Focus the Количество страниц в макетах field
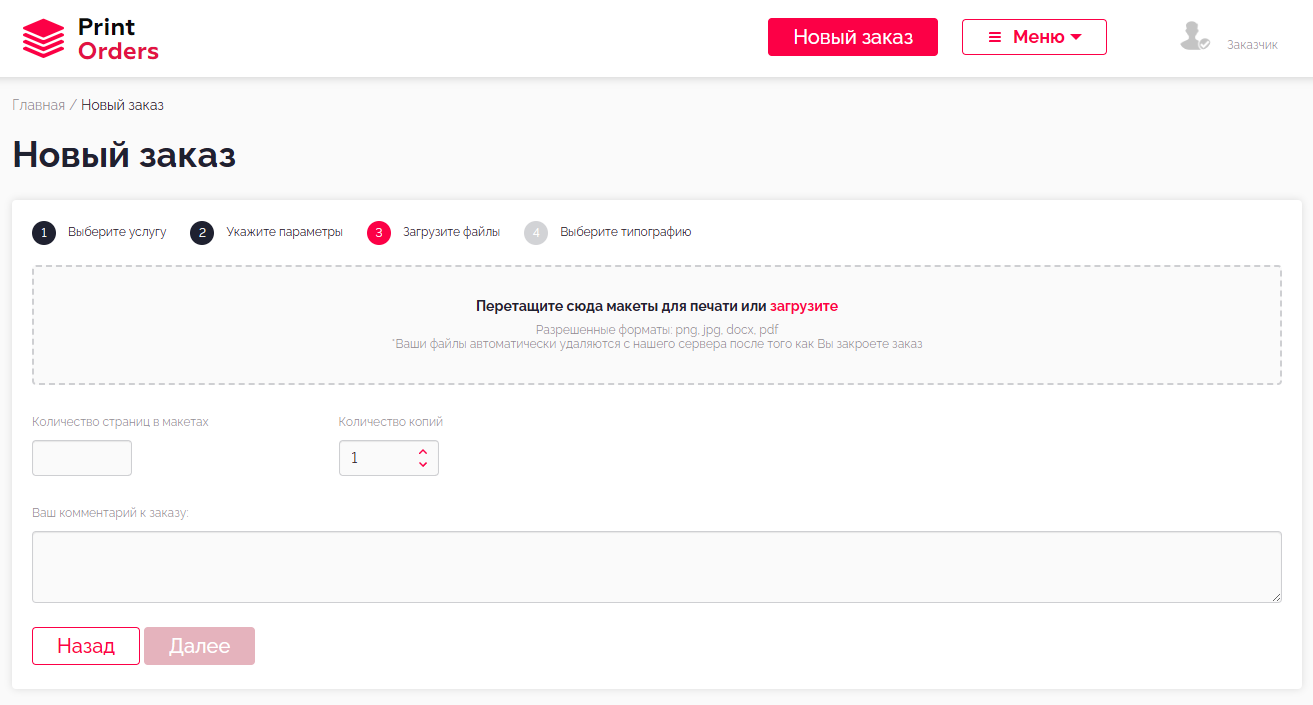The image size is (1313, 705). coord(82,458)
